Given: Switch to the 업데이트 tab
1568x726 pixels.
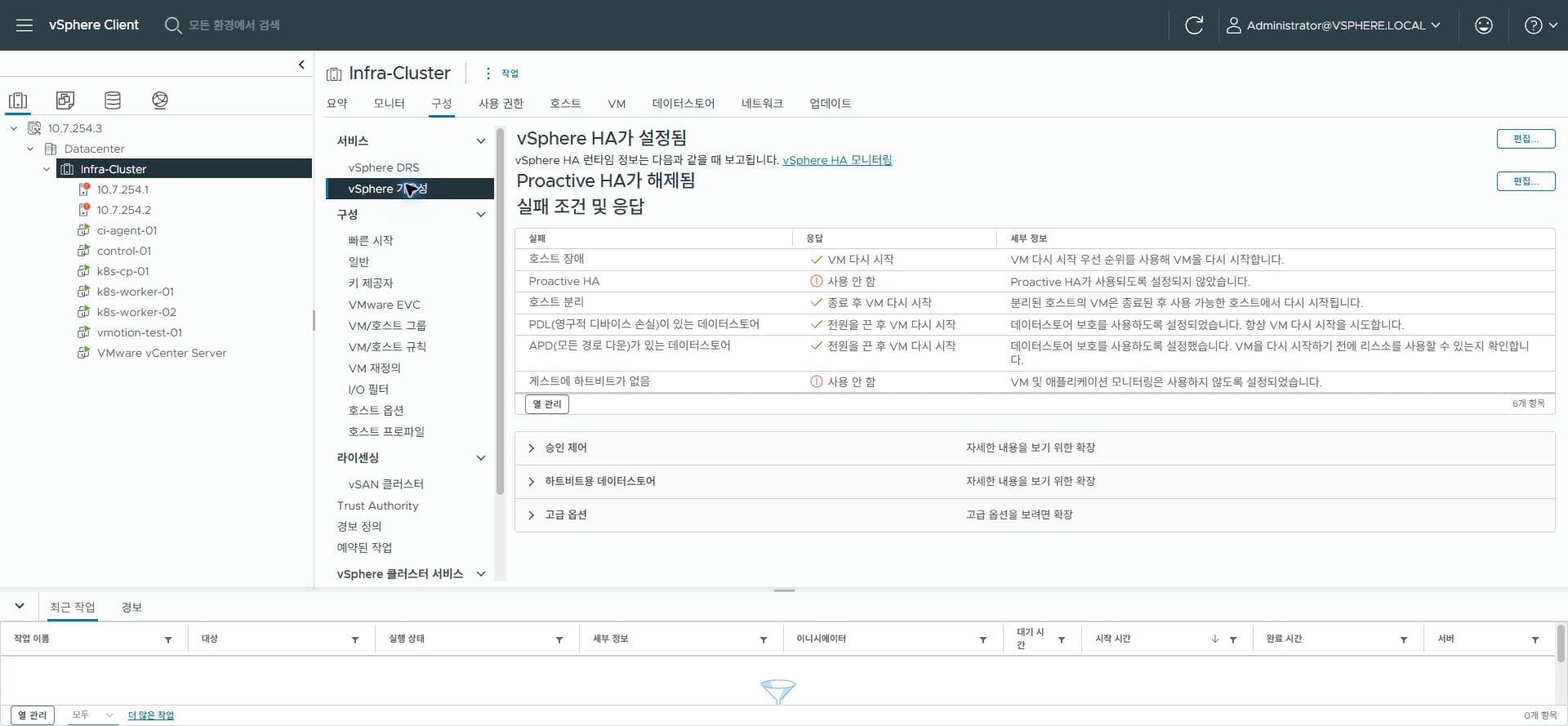Looking at the screenshot, I should coord(830,103).
